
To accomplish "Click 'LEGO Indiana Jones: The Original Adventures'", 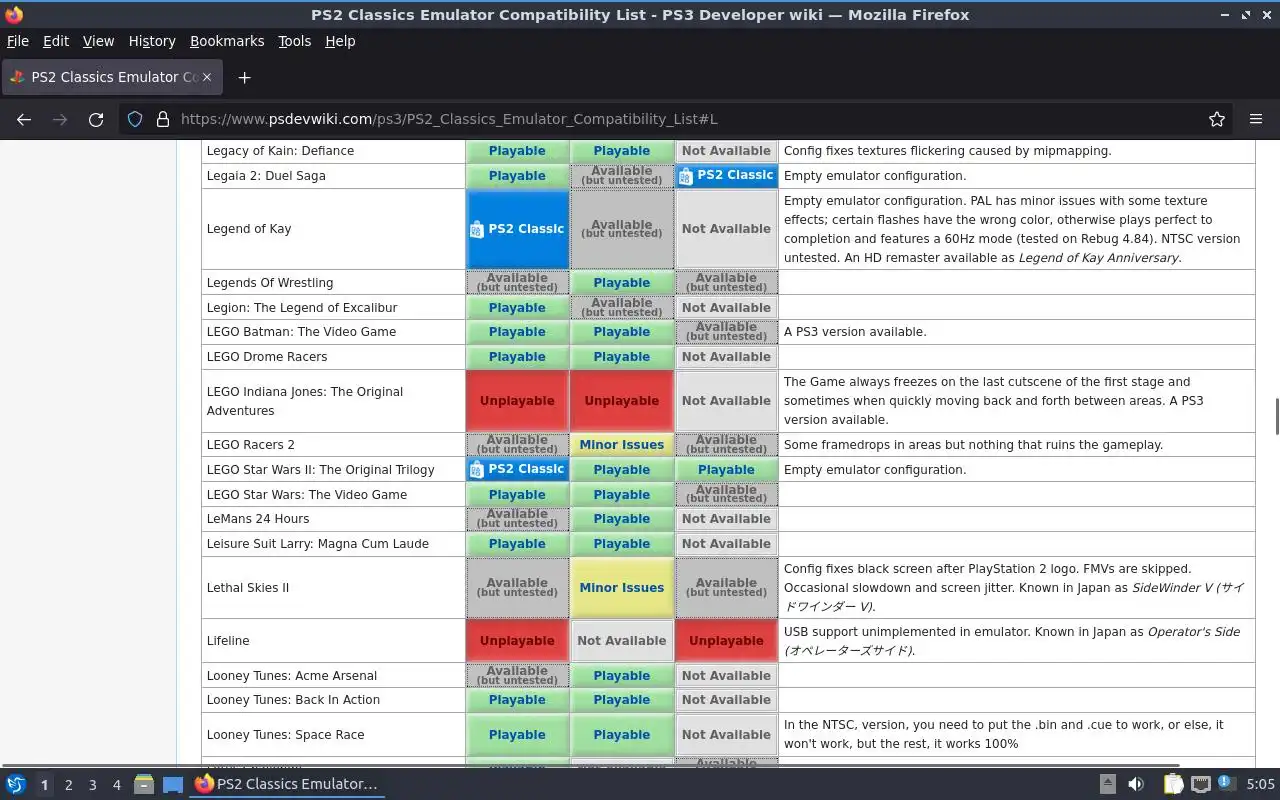I will [305, 401].
